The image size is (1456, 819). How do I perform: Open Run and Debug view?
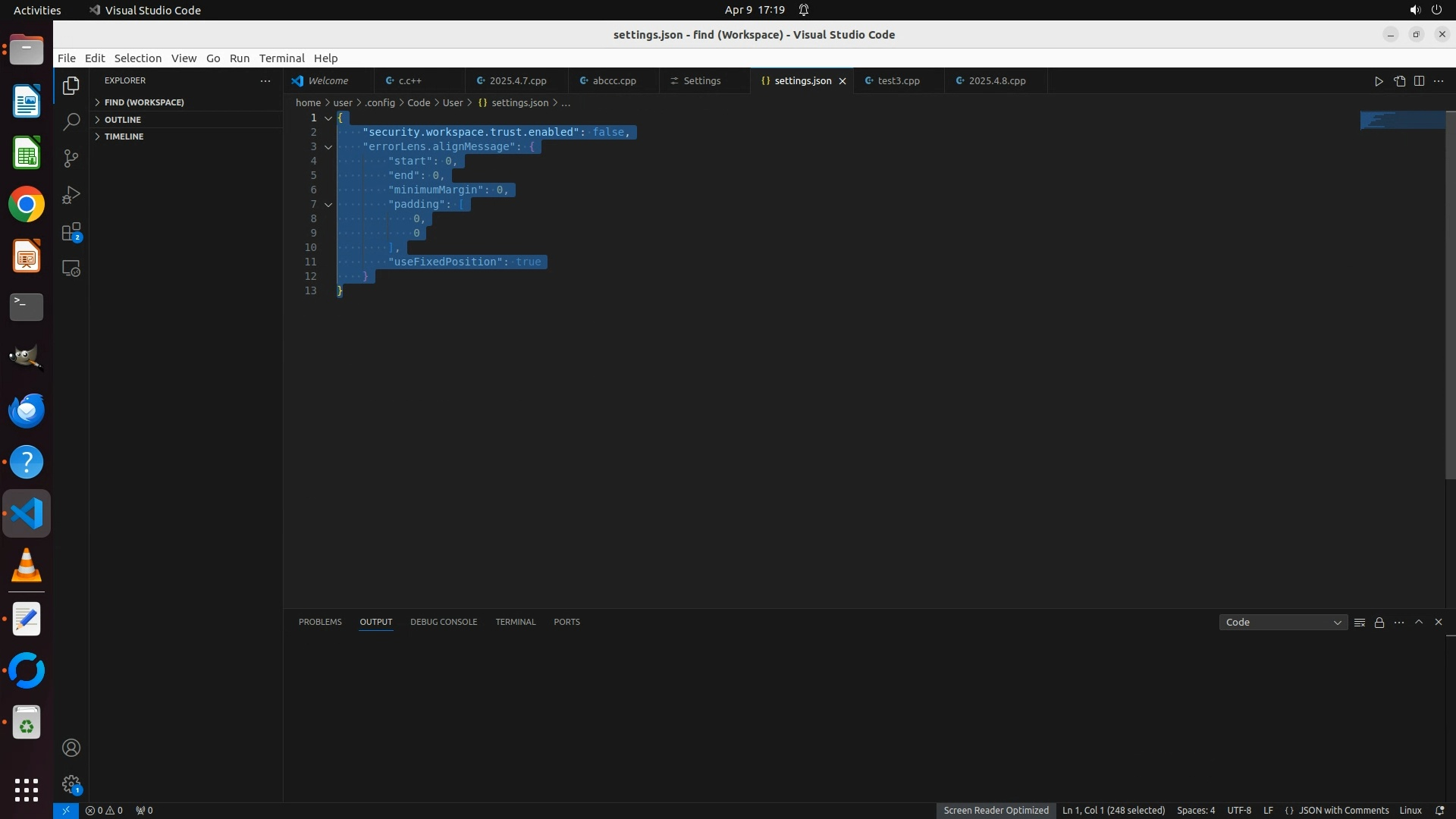(71, 195)
